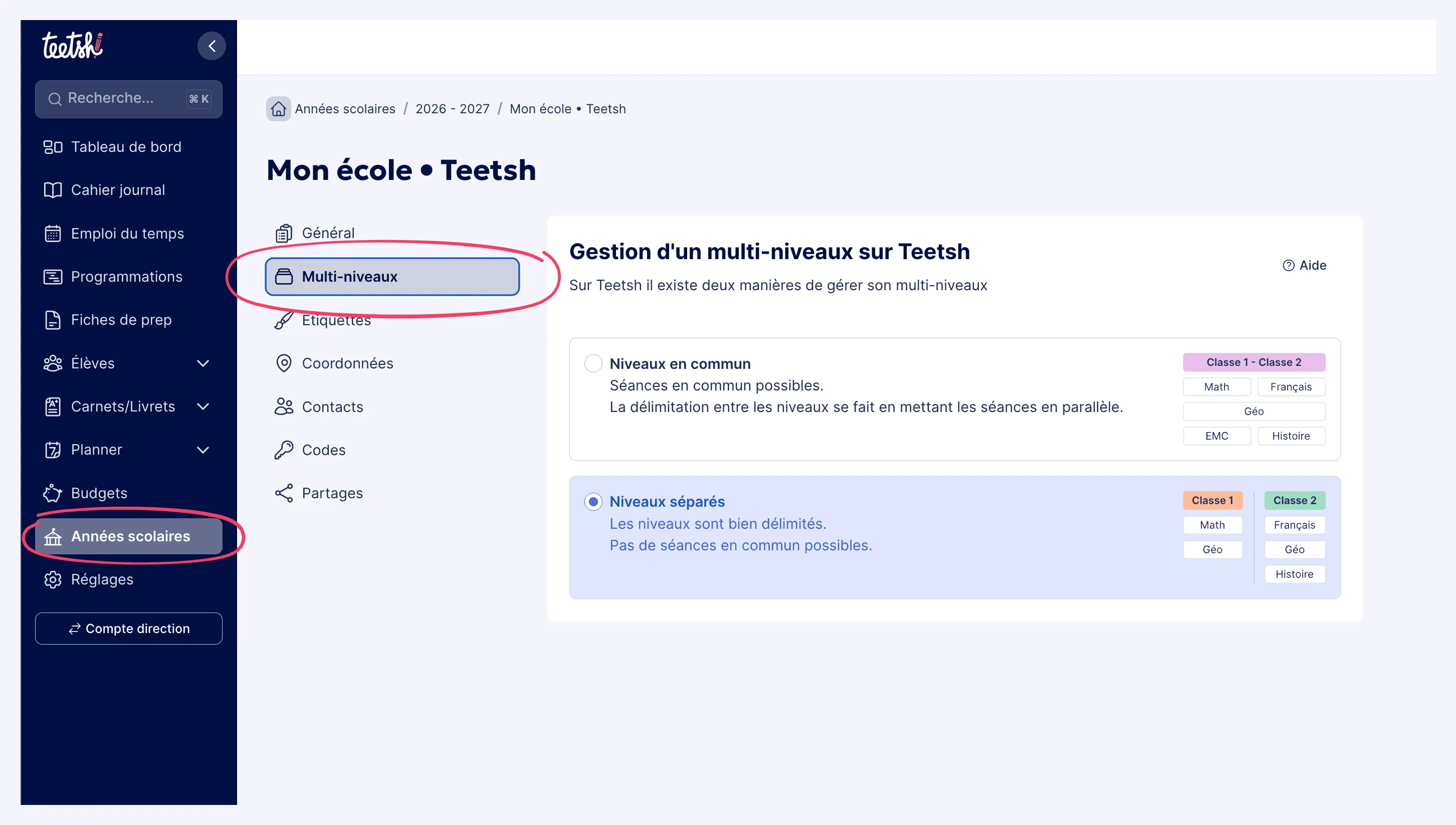Click the Partages share icon

284,493
